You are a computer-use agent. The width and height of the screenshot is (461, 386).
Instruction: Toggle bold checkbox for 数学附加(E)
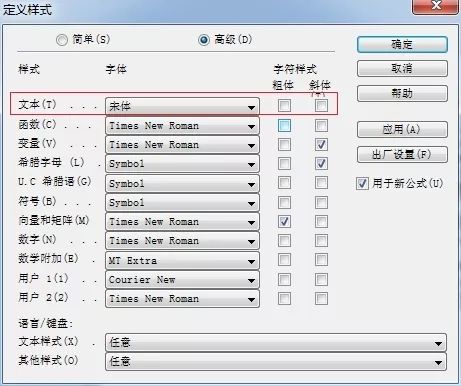pyautogui.click(x=284, y=260)
